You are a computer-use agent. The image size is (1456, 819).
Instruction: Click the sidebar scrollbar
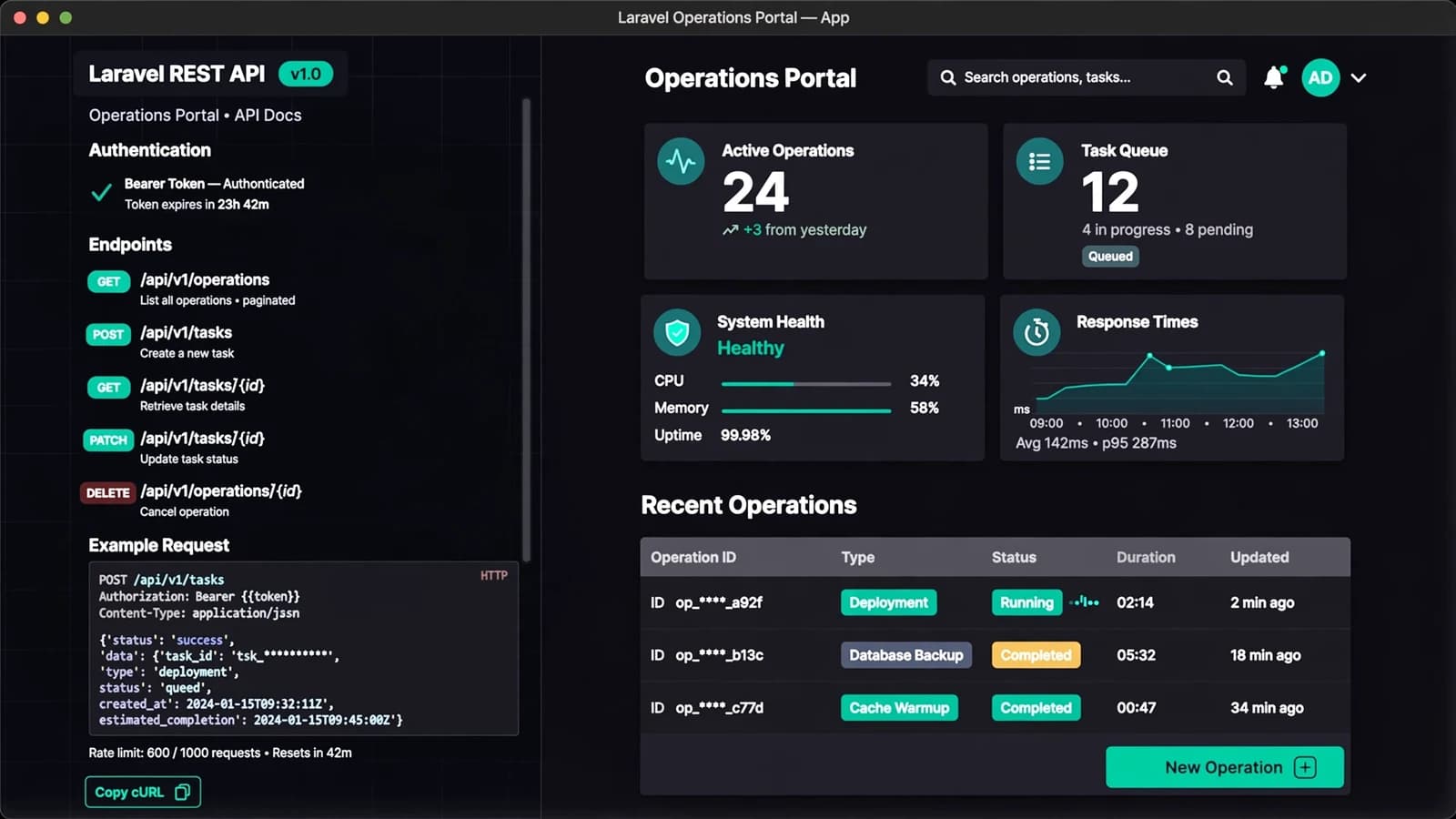pyautogui.click(x=526, y=329)
